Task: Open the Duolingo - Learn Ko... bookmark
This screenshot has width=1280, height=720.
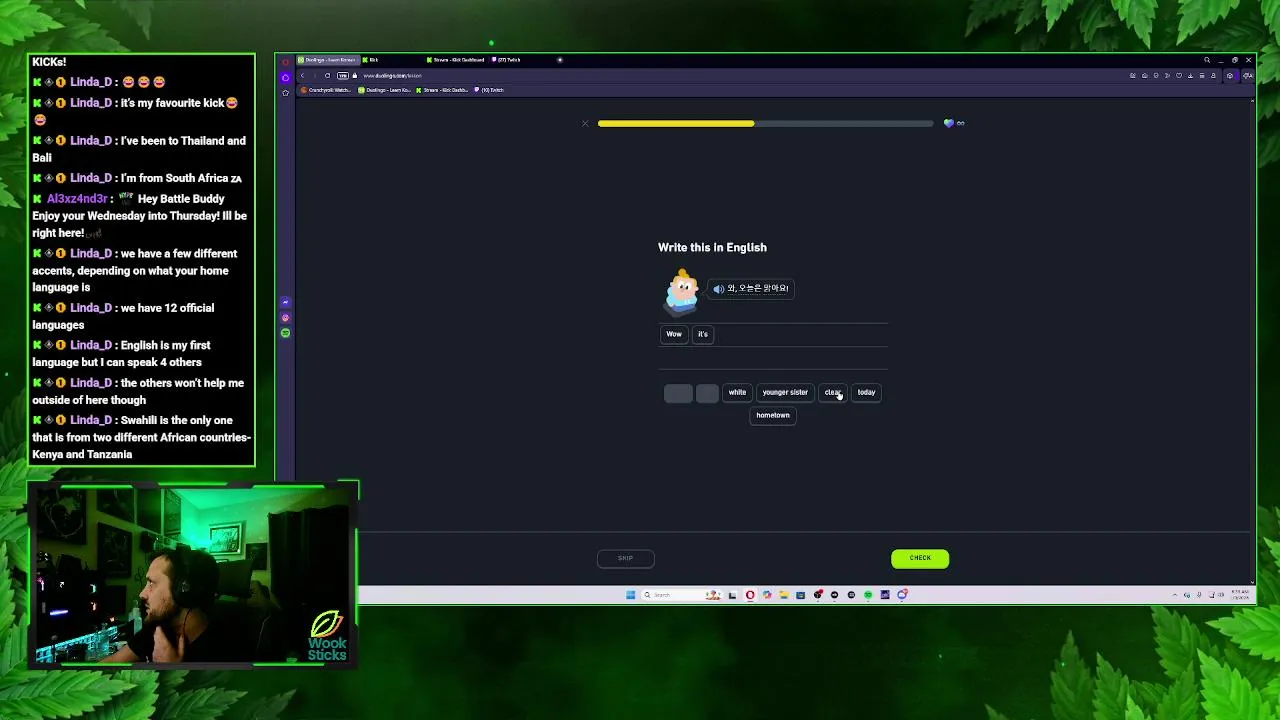Action: pos(384,90)
